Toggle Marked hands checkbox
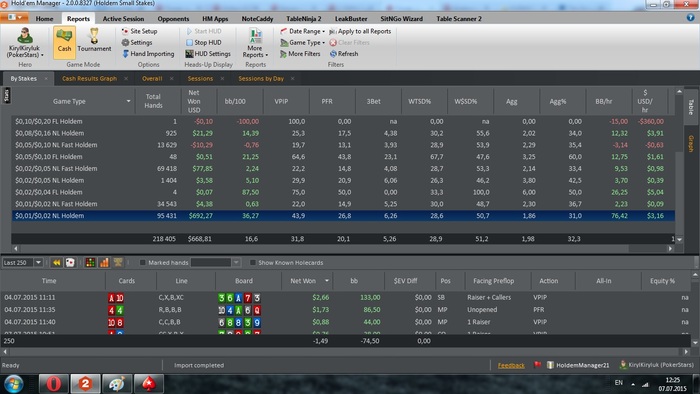 (x=142, y=263)
